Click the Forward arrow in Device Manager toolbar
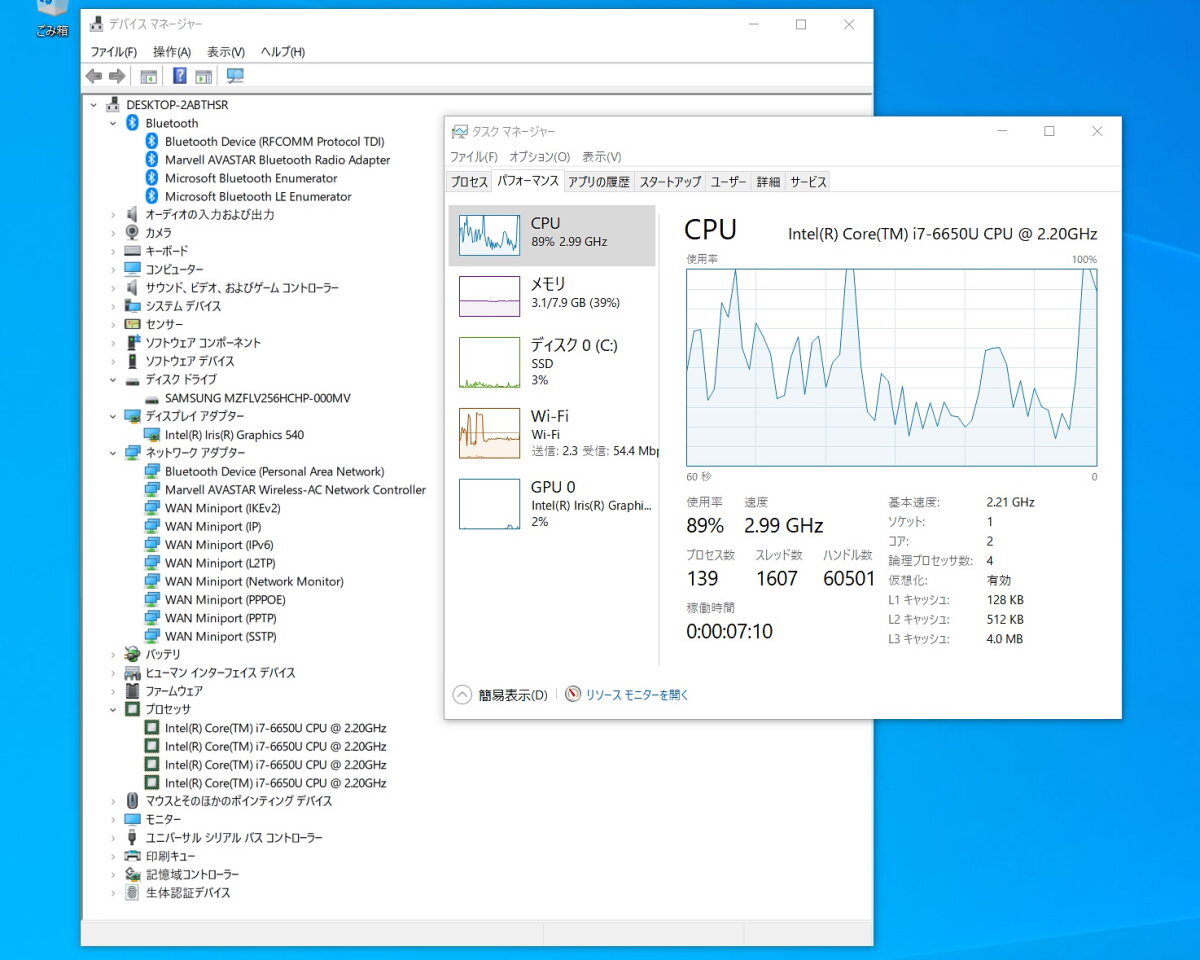Screen dimensions: 1200x960 click(117, 76)
